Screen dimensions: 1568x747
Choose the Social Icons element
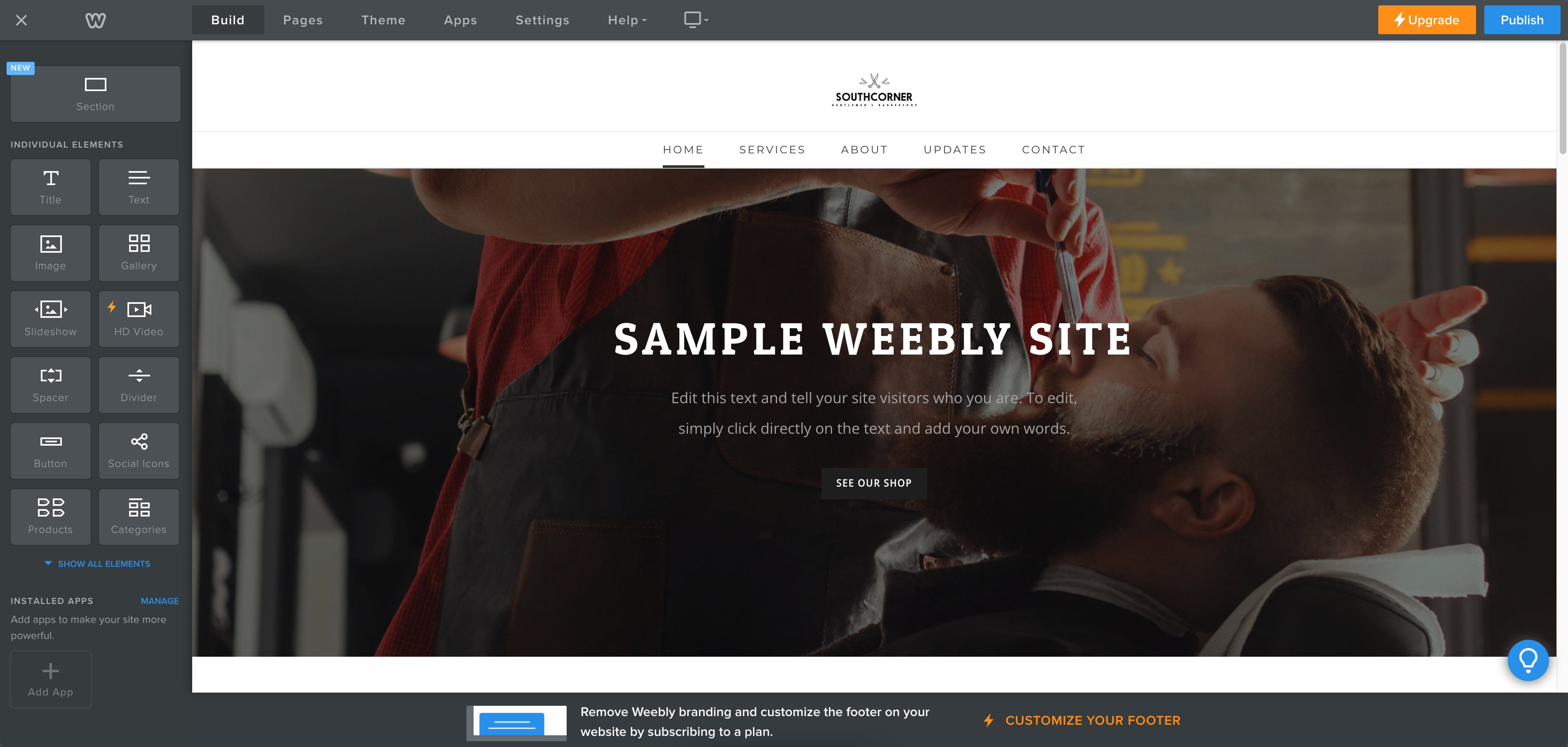(139, 451)
